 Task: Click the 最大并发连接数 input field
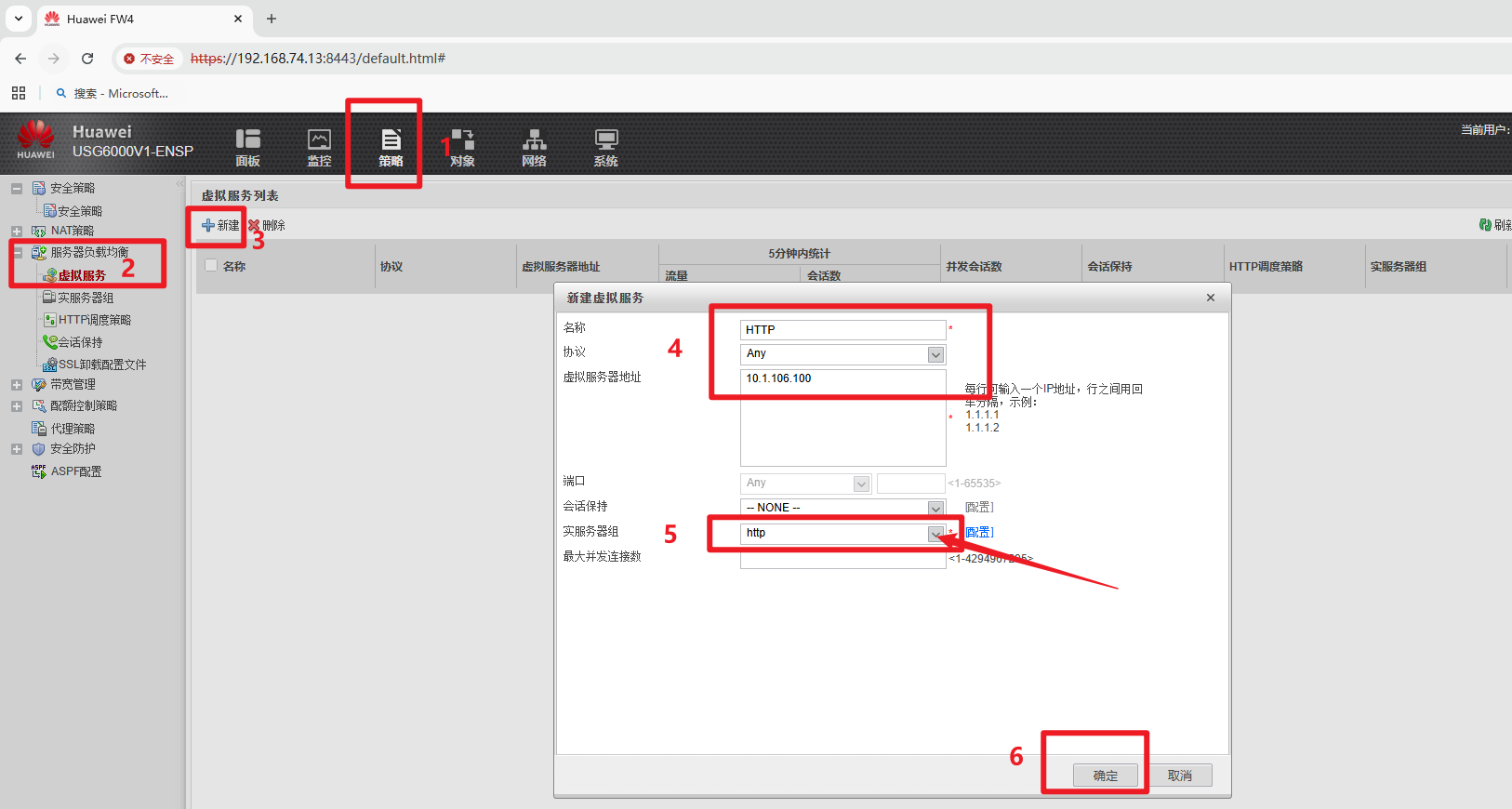pos(842,559)
